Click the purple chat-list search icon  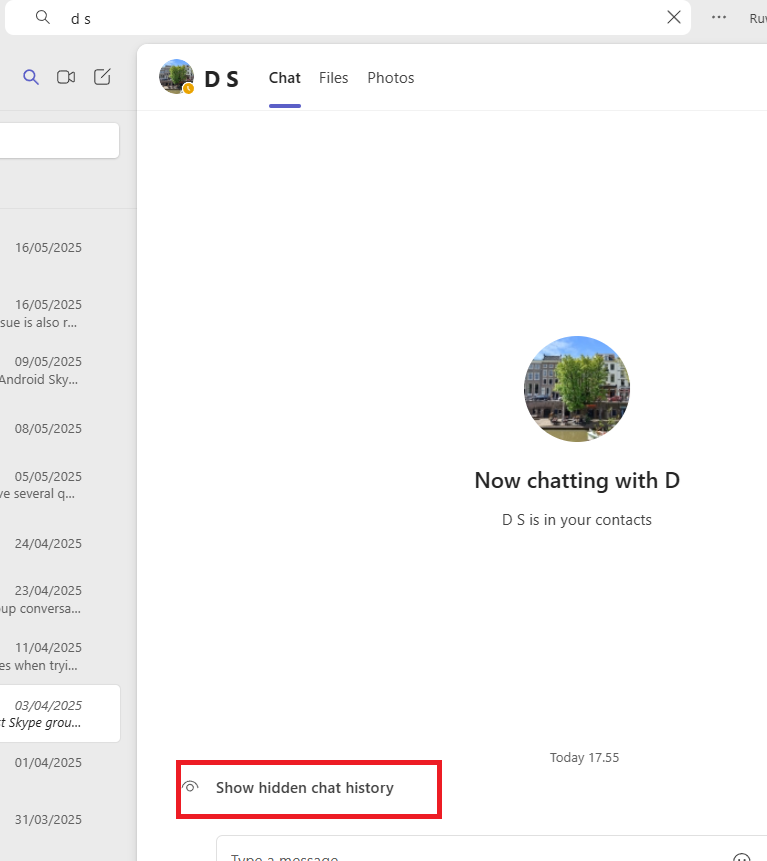tap(31, 77)
